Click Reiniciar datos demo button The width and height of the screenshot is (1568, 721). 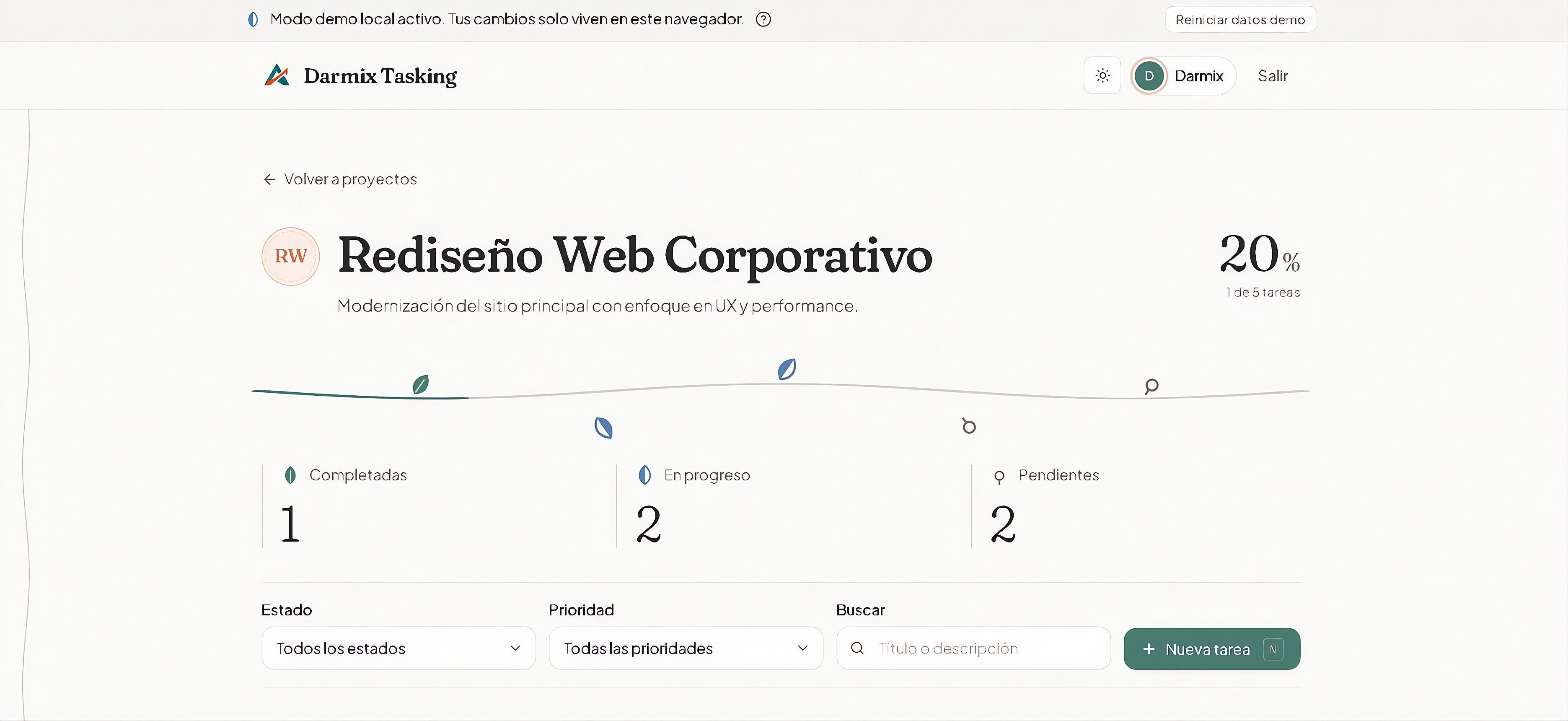(x=1240, y=19)
